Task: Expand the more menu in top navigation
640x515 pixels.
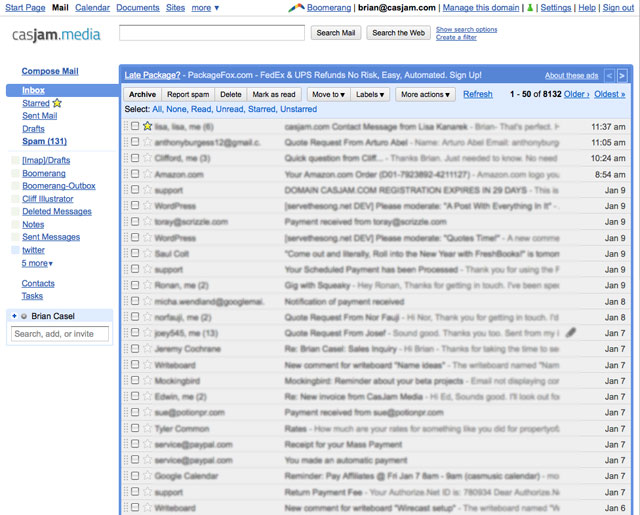Action: [205, 7]
